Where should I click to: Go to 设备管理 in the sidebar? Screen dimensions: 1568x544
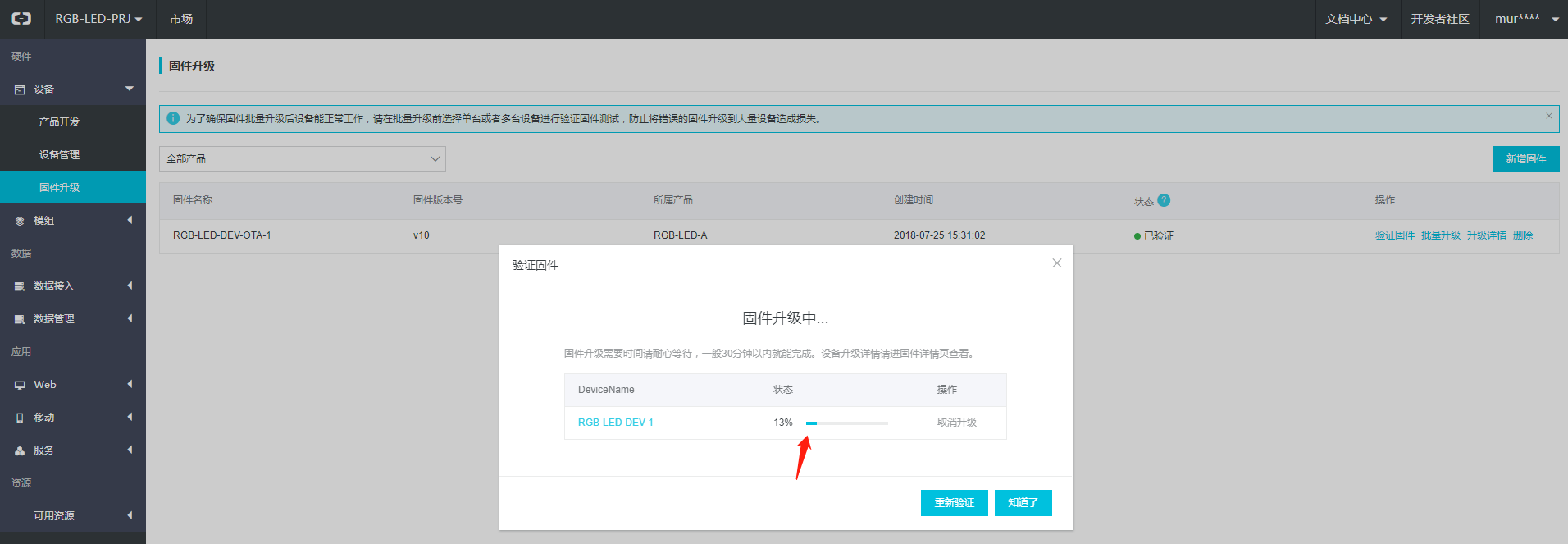coord(59,155)
